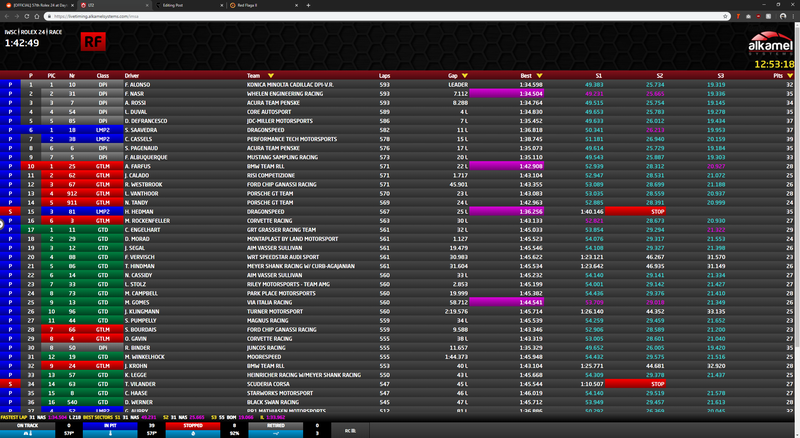Image resolution: width=800 pixels, height=438 pixels.
Task: Open the red extension icon in the toolbar
Action: [x=758, y=16]
